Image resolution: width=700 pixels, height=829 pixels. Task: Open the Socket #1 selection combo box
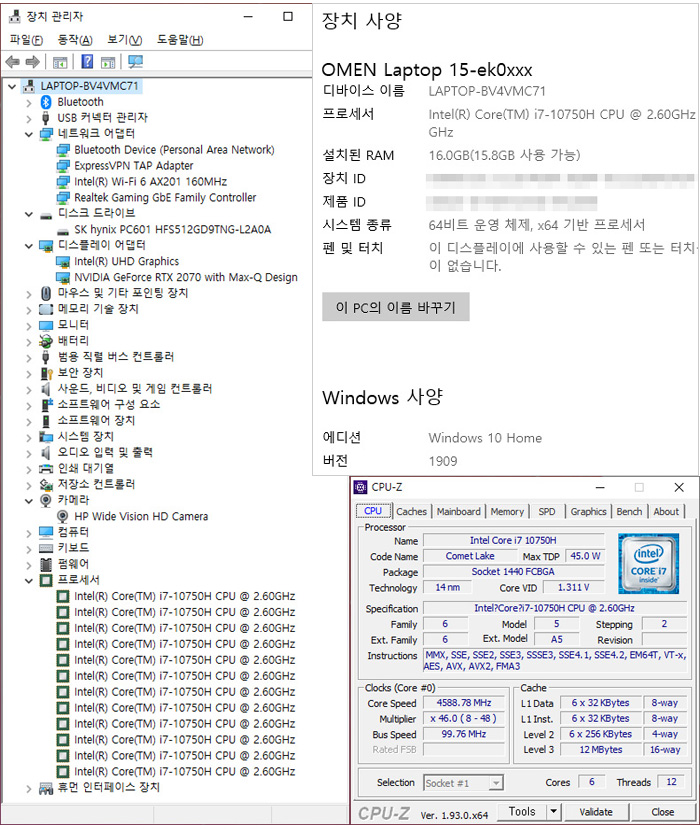pyautogui.click(x=463, y=782)
